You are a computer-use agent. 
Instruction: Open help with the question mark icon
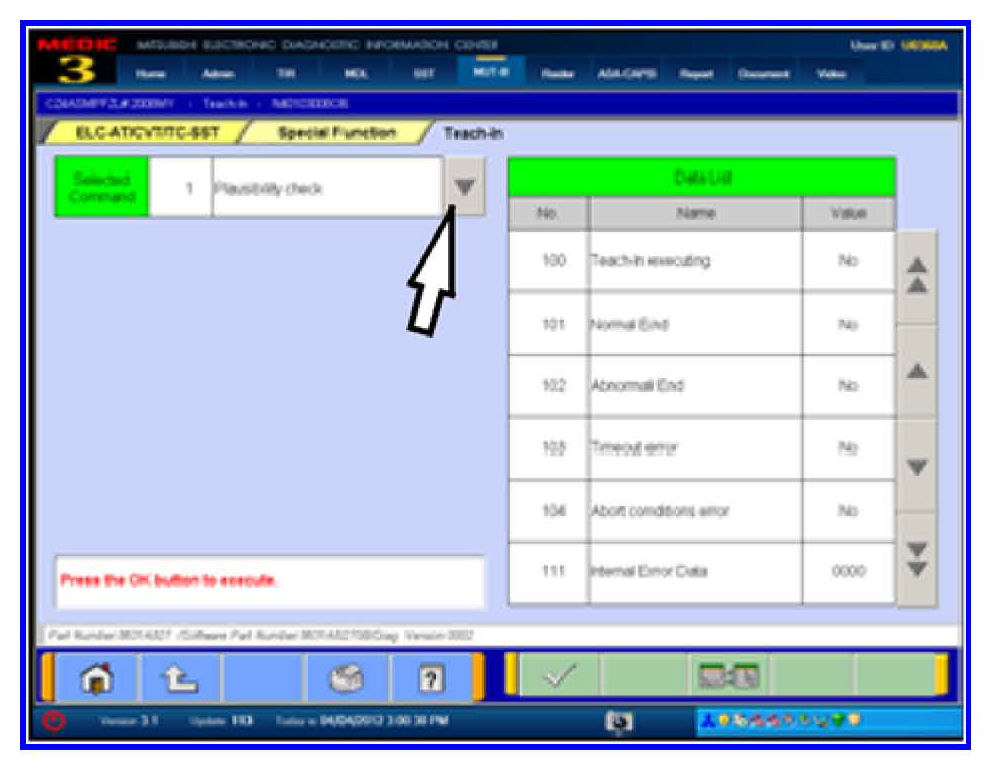point(431,676)
